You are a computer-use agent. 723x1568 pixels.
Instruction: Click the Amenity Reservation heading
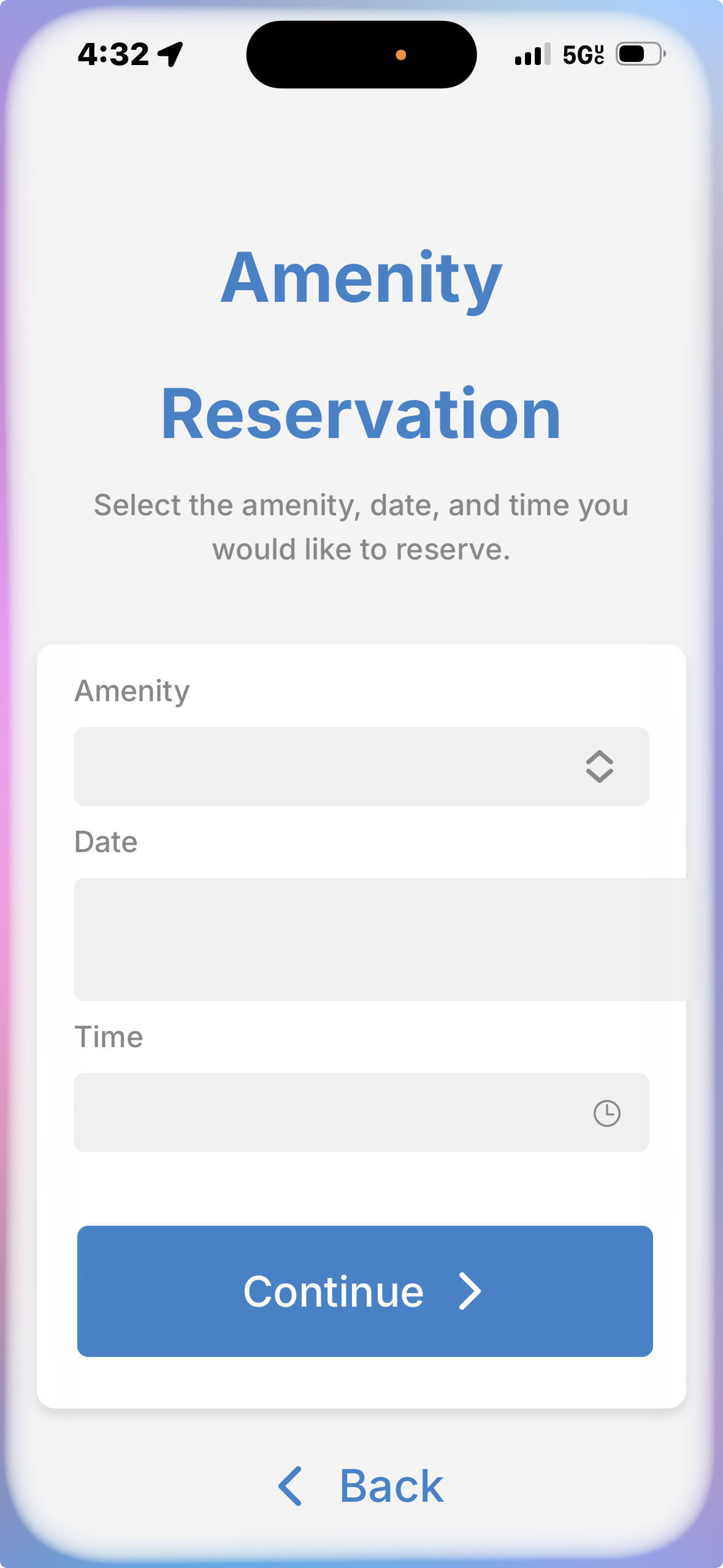point(361,345)
